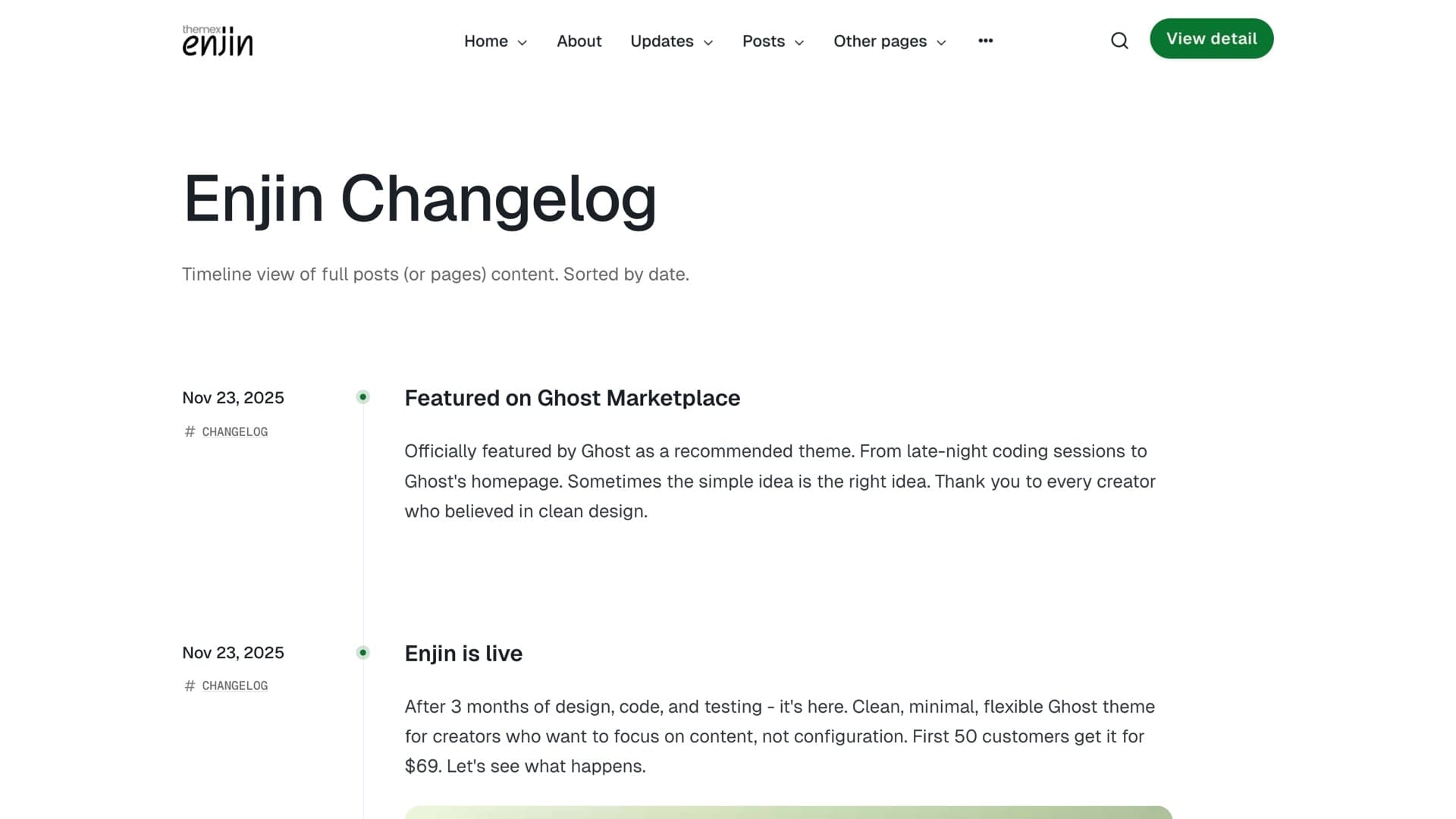Open the Enjin is live post title

click(463, 654)
